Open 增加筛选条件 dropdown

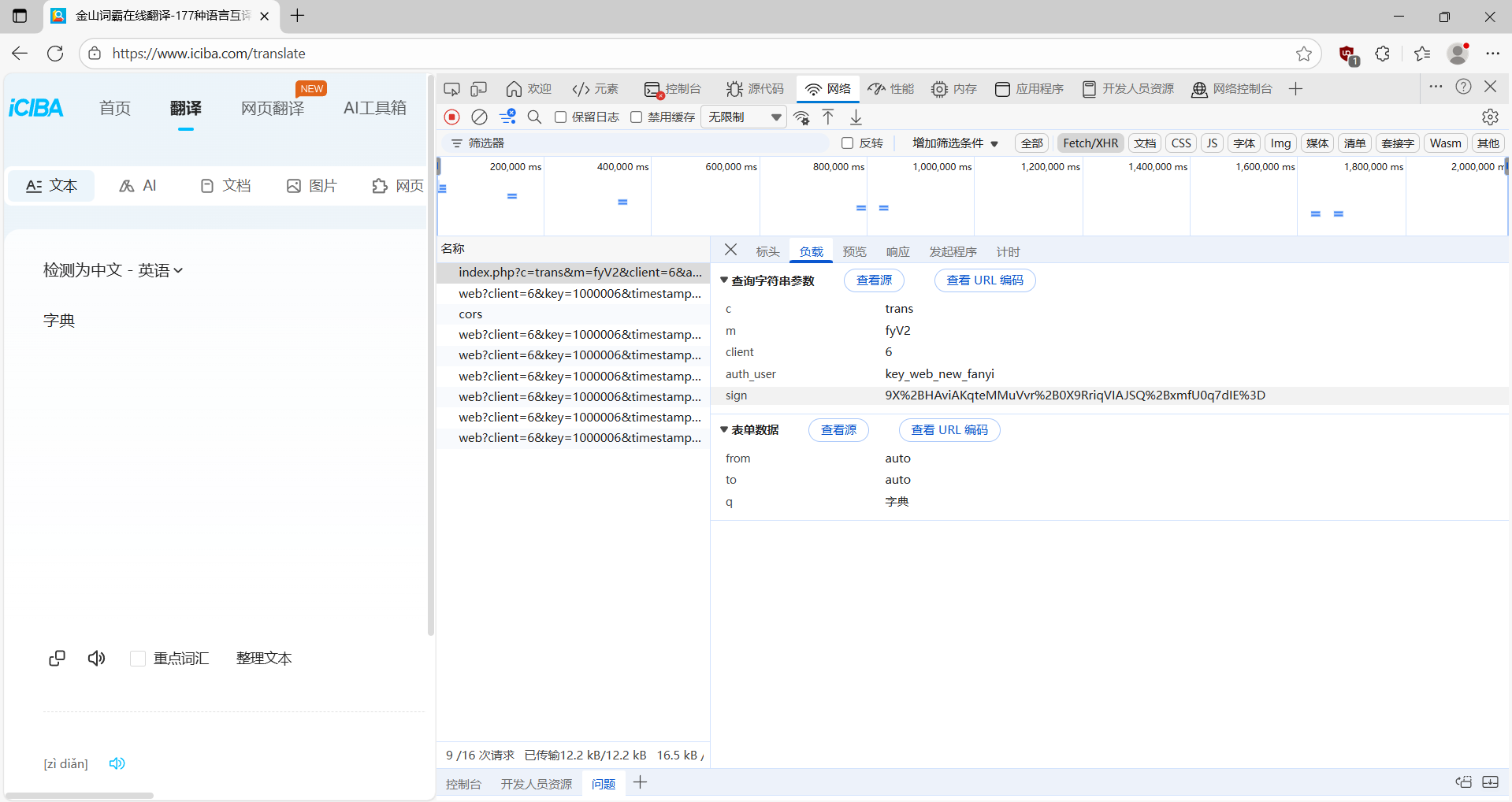pos(955,143)
